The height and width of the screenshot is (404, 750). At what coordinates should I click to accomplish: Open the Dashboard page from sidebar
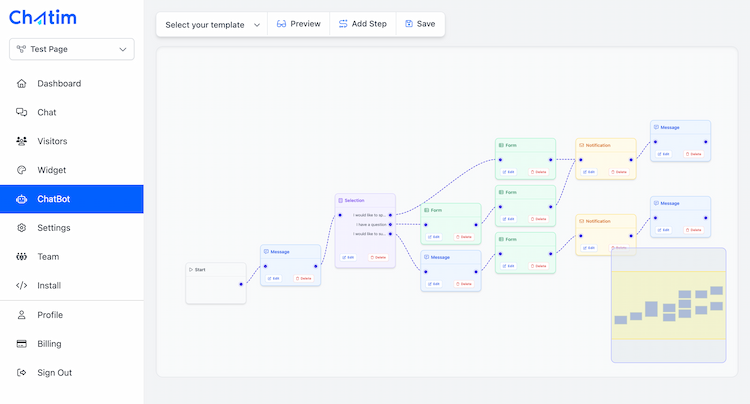(x=59, y=83)
